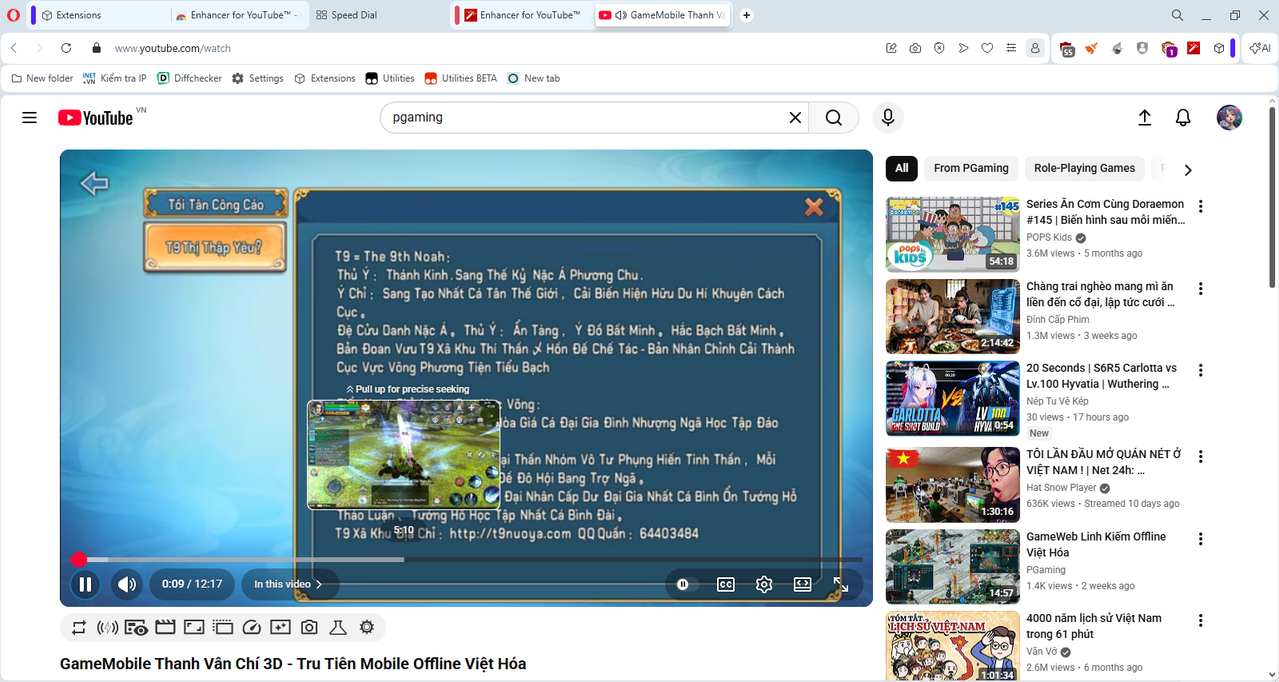Image resolution: width=1279 pixels, height=682 pixels.
Task: Click the Enhancer for YouTube red extension icon
Action: pyautogui.click(x=1193, y=48)
